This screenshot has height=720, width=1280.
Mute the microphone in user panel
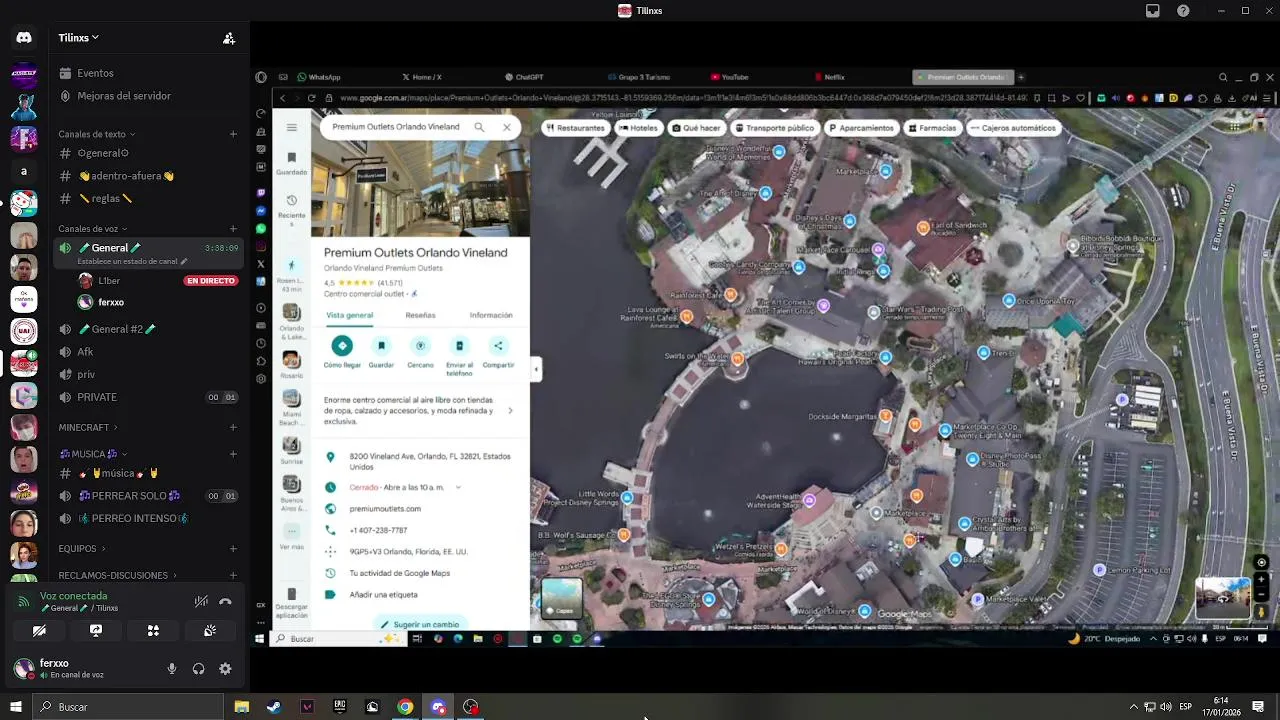tap(172, 669)
